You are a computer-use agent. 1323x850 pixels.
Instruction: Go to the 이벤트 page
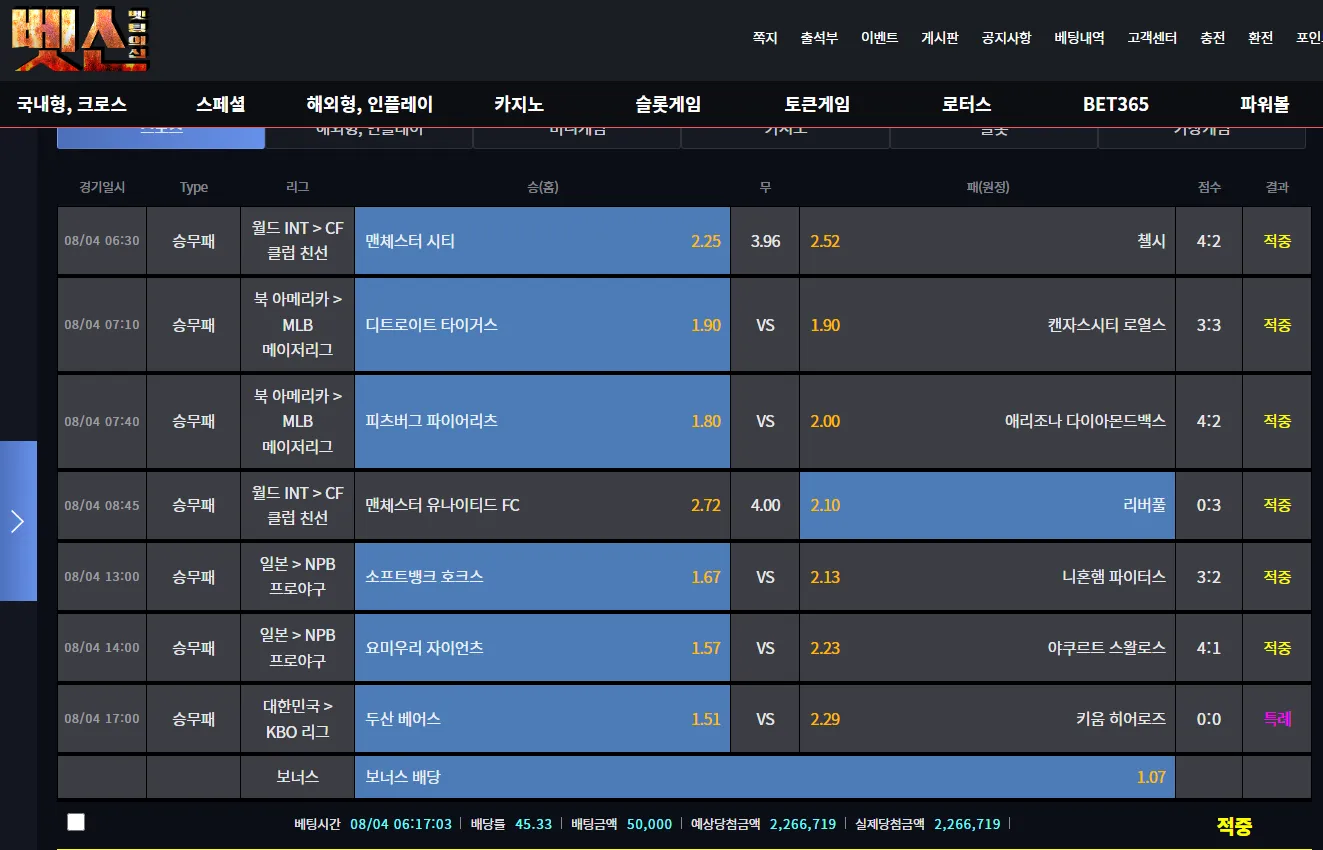click(880, 38)
